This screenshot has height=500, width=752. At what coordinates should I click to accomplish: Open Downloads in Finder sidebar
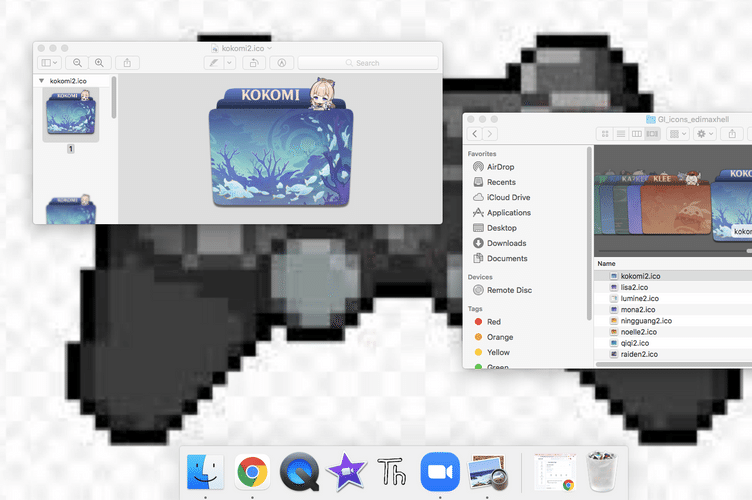click(506, 243)
